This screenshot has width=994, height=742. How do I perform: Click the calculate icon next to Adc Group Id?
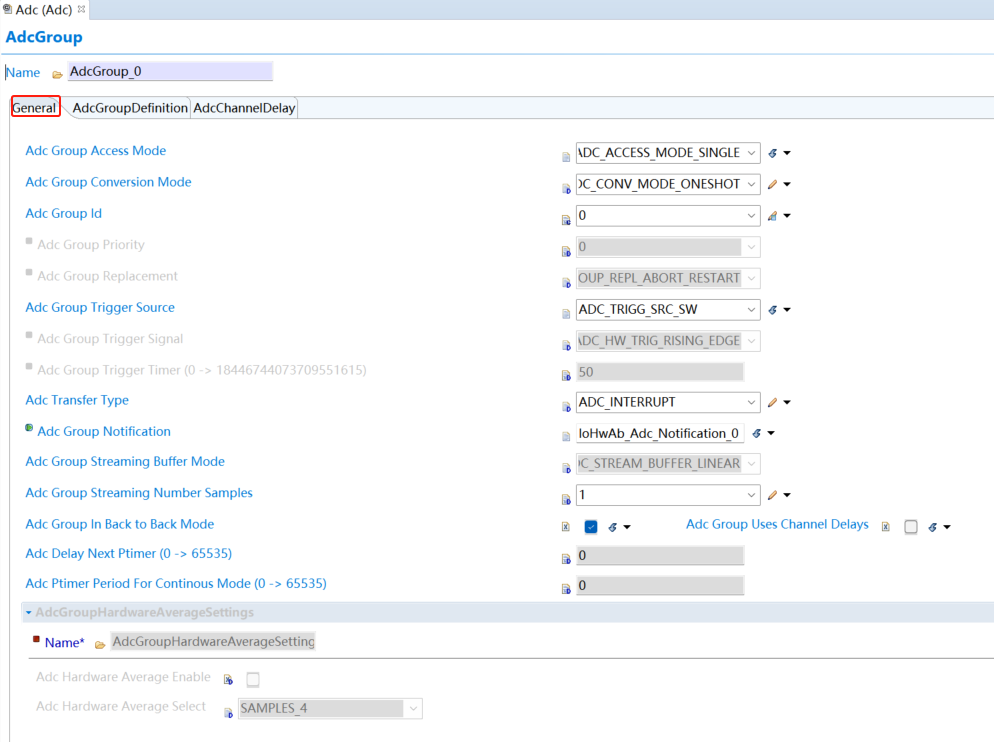[x=772, y=216]
